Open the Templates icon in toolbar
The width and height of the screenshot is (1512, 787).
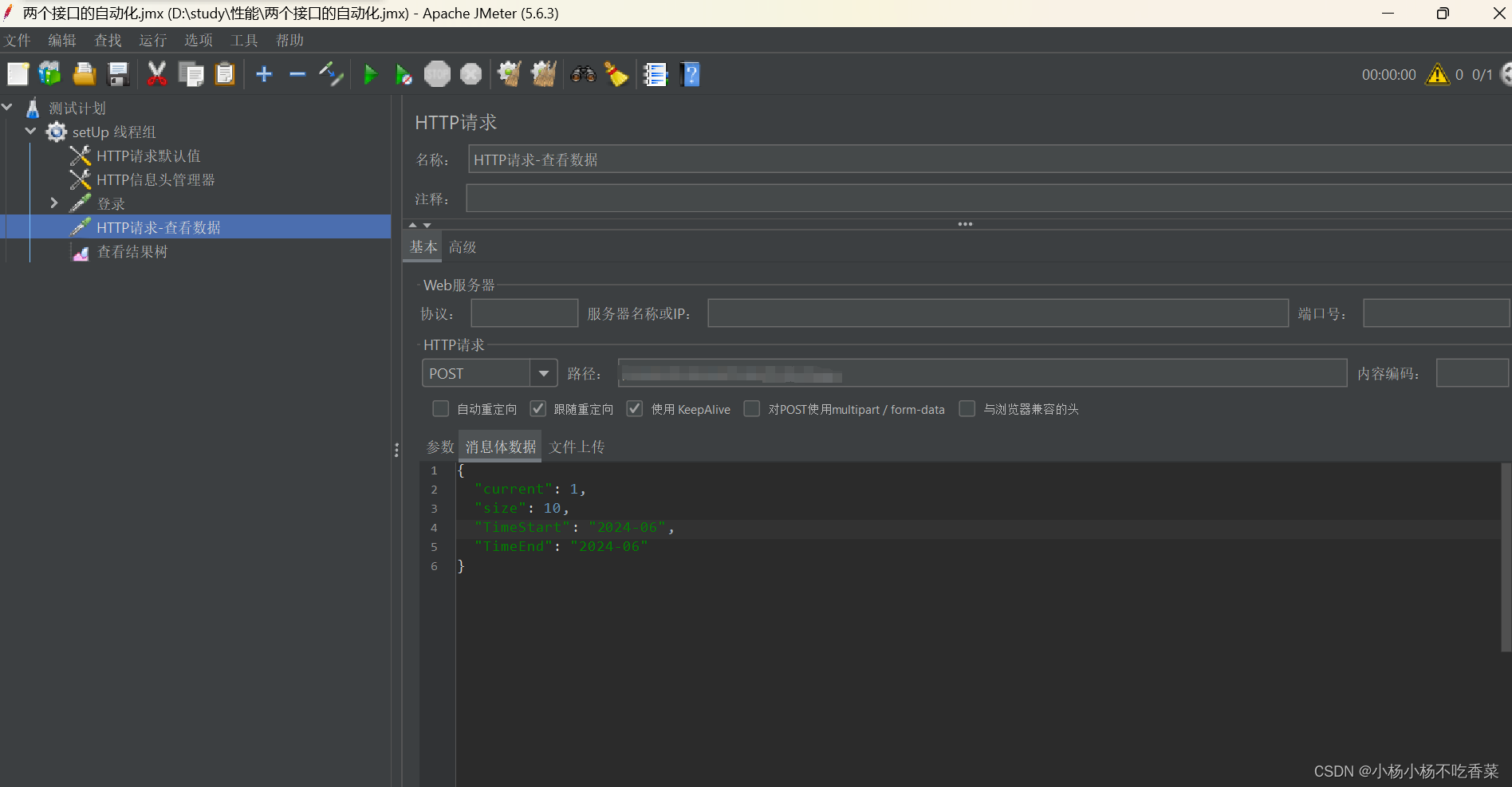(50, 74)
